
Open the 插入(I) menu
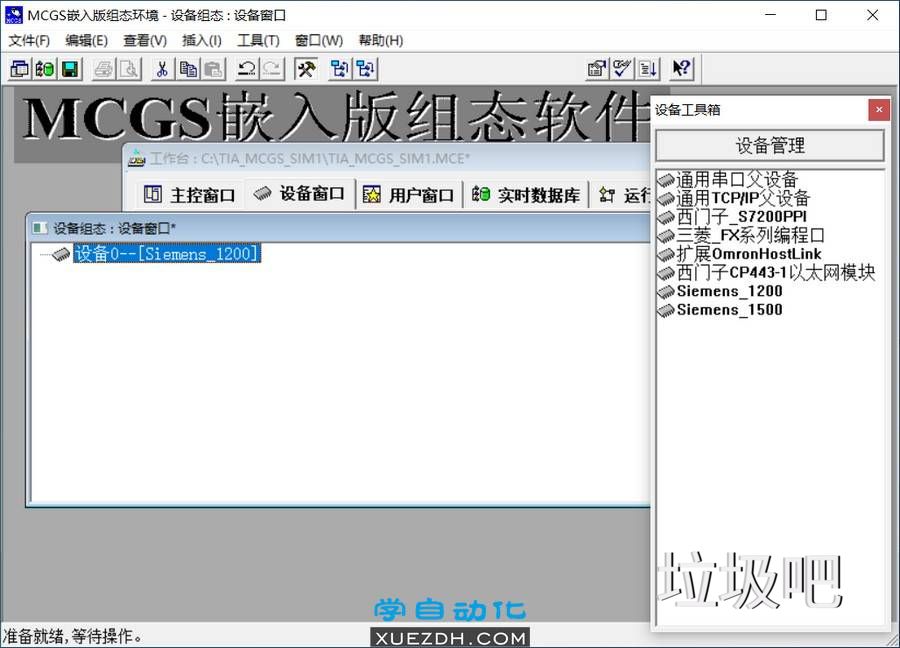[x=201, y=40]
